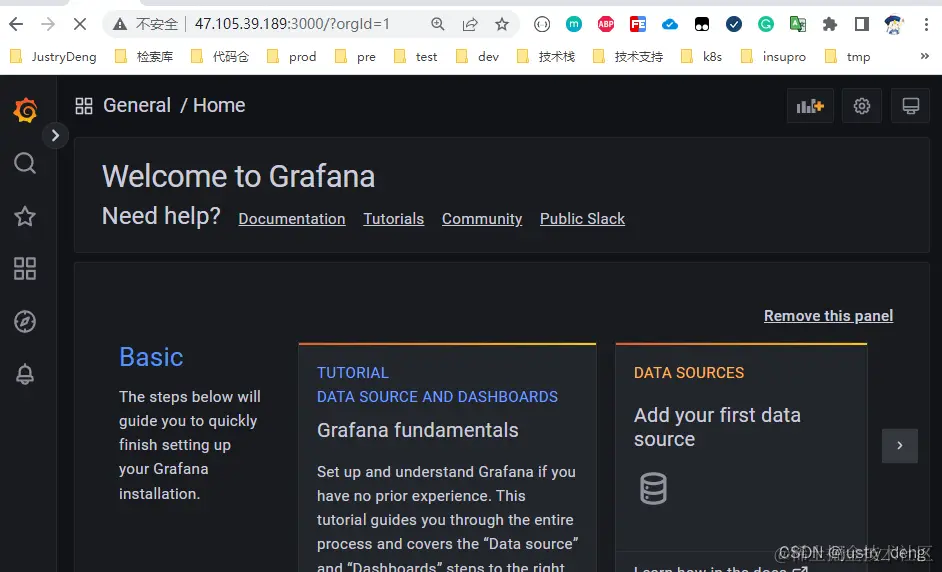Open the Explore compass icon
The height and width of the screenshot is (572, 942).
pyautogui.click(x=25, y=321)
